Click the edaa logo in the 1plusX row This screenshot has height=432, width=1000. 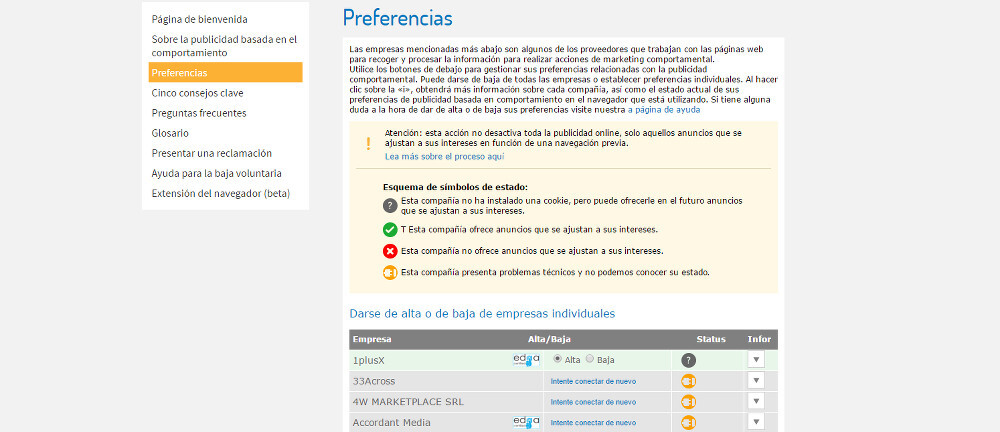point(526,360)
